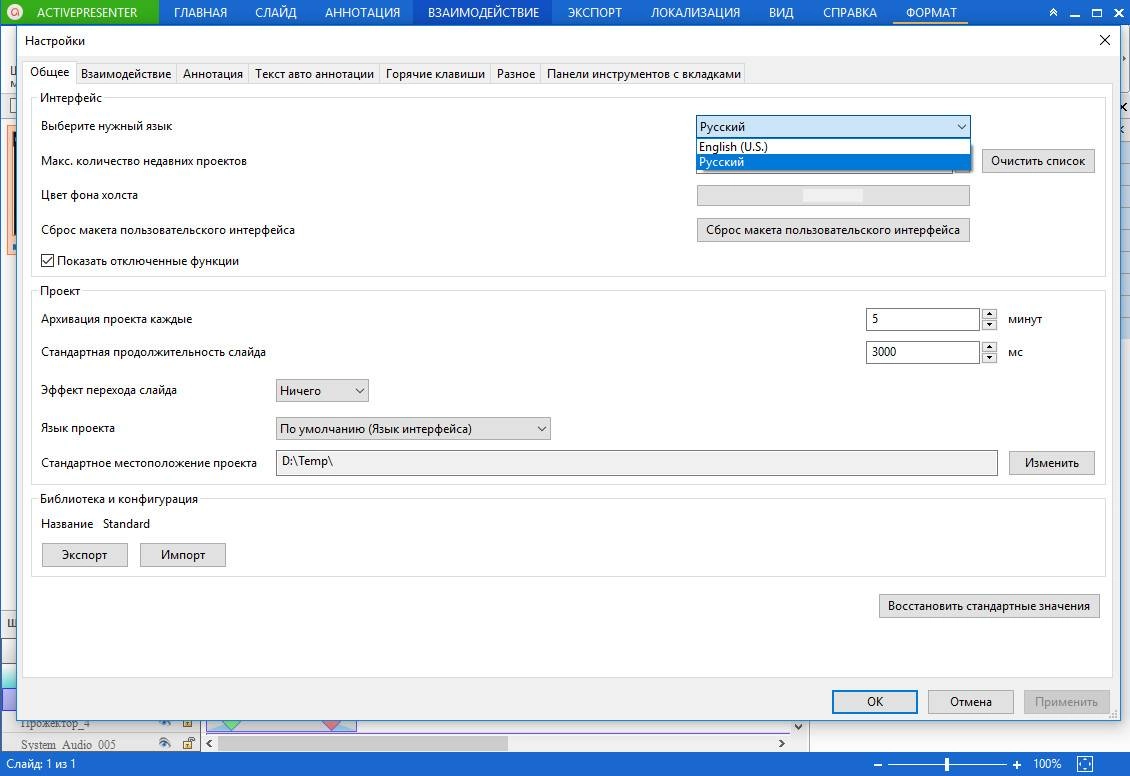Viewport: 1130px width, 776px height.
Task: Open ЛОКАЛИЗАЦИЯ ribbon tab
Action: (x=695, y=12)
